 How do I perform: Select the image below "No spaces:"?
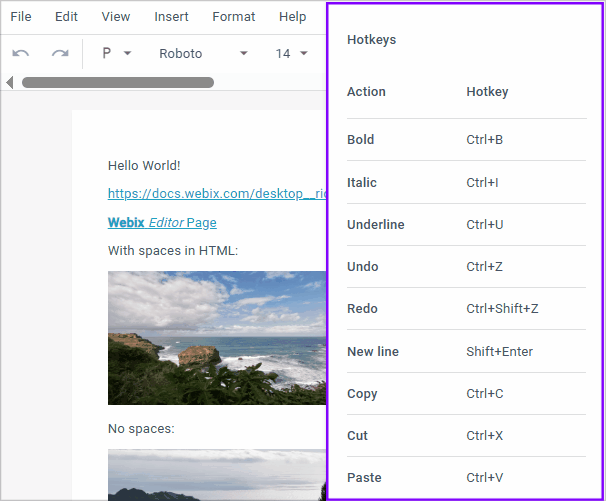[x=217, y=474]
